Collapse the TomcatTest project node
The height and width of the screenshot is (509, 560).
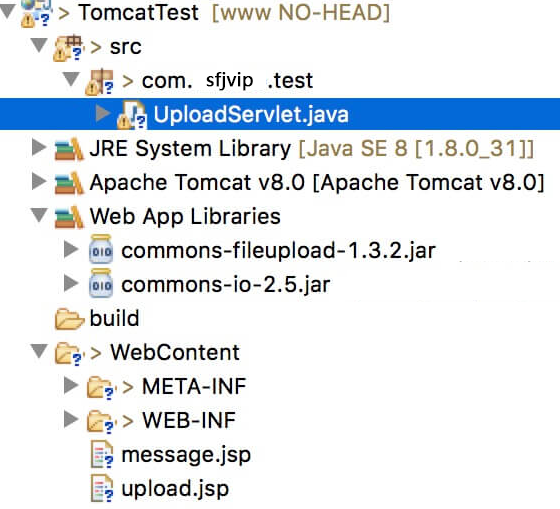[x=8, y=11]
